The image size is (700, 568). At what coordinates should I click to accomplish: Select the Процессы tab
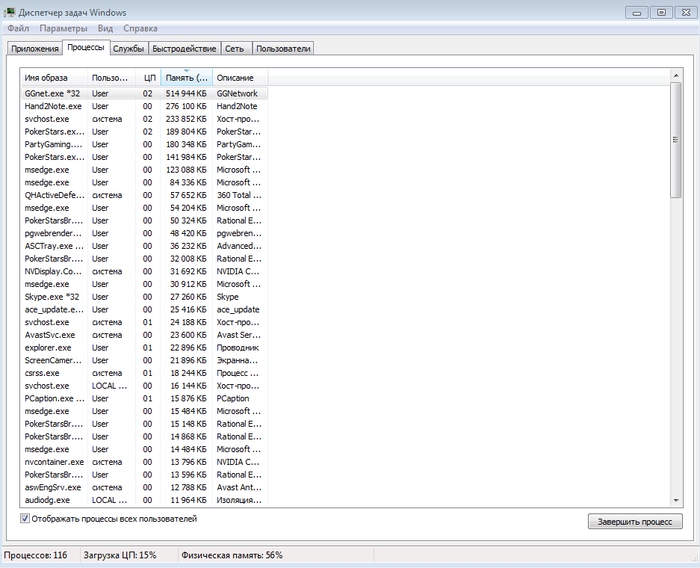[86, 47]
